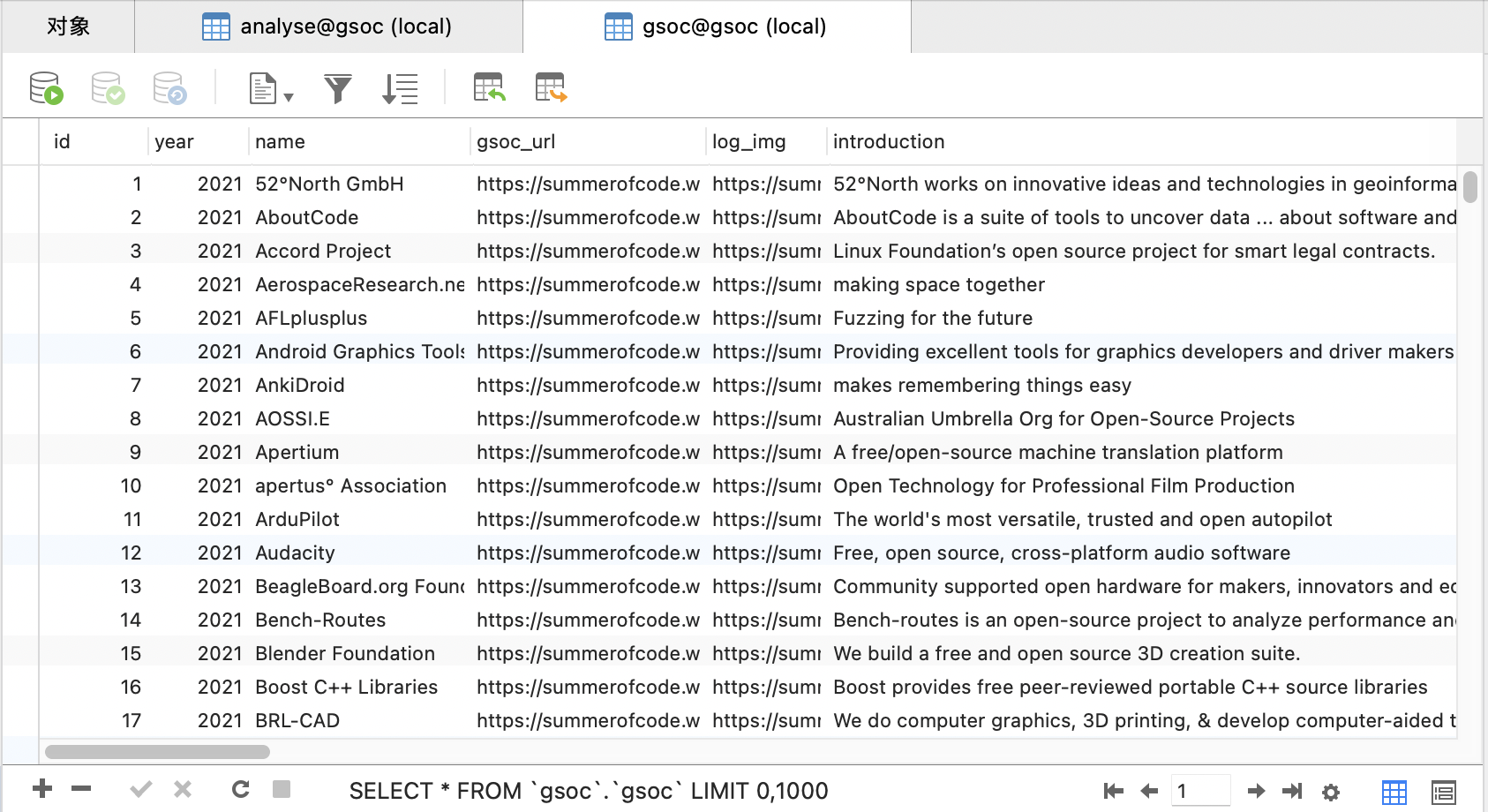Select the Boost C++ Libraries cell

click(x=360, y=687)
